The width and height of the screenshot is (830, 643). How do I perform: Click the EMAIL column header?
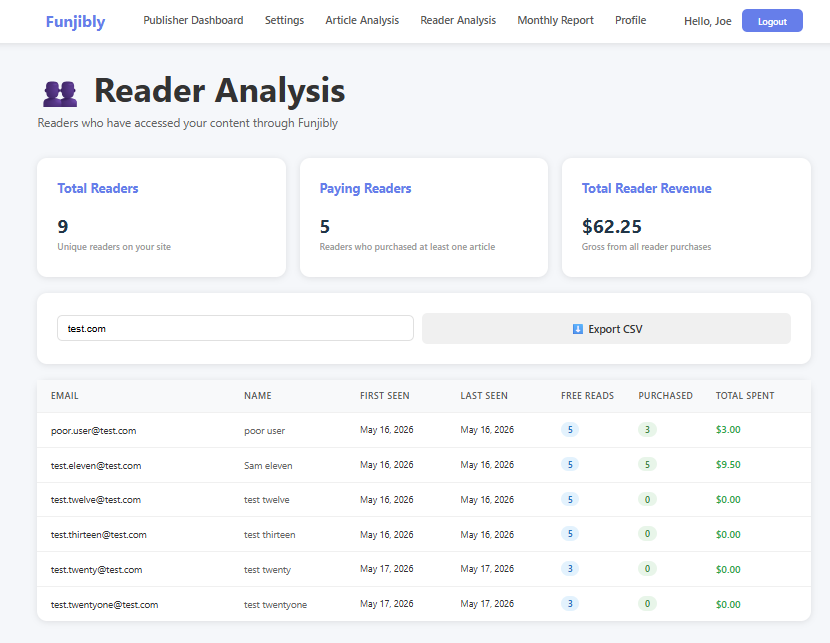click(65, 395)
